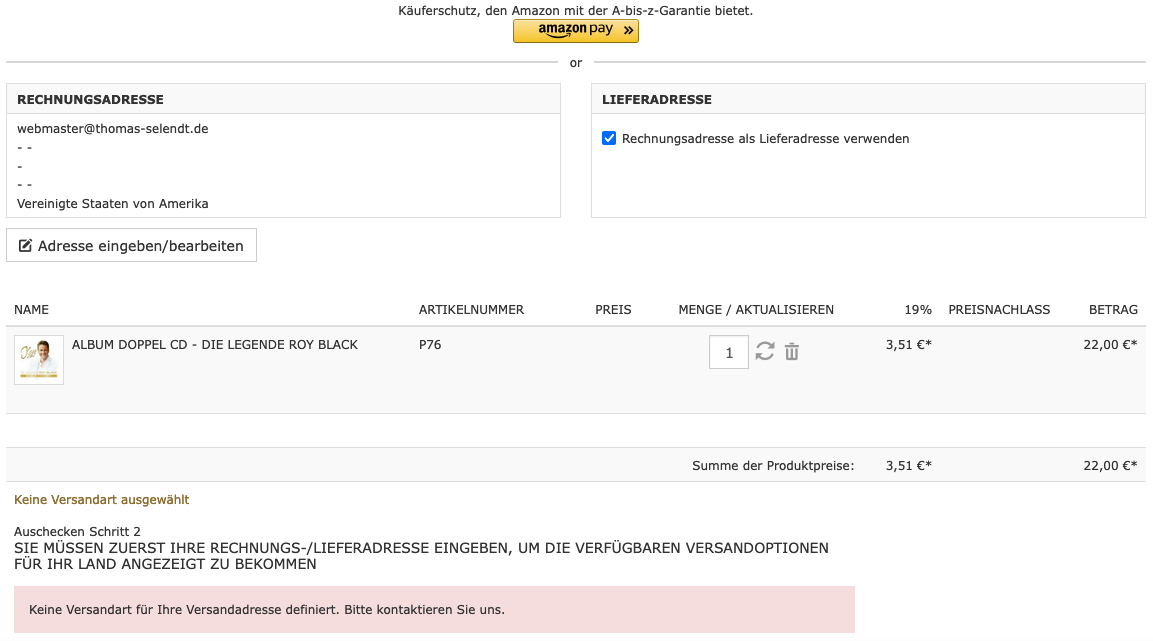Click the quantity field showing 1
Viewport: 1153px width, 641px height.
click(x=729, y=352)
